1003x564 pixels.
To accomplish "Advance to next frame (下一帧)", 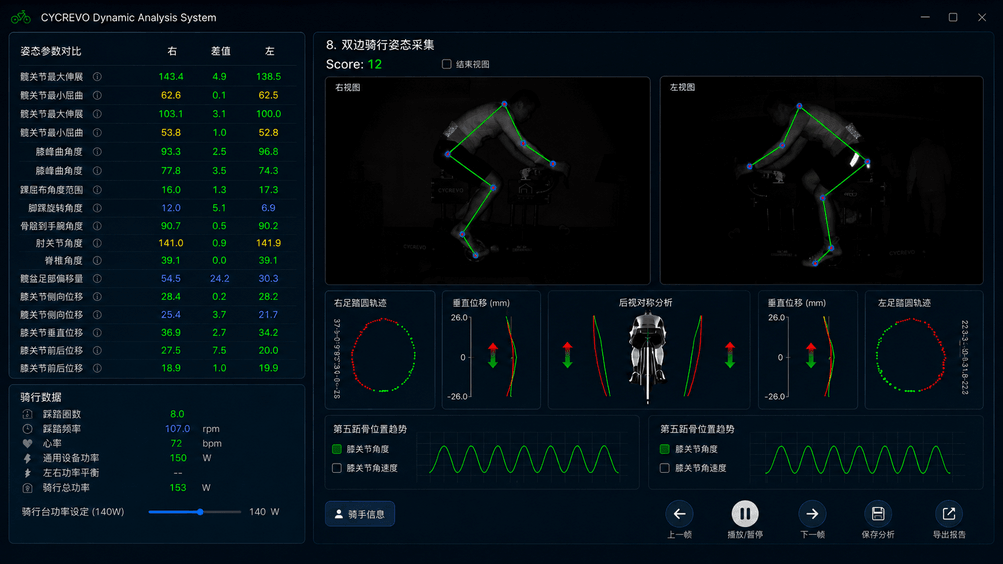I will click(812, 514).
